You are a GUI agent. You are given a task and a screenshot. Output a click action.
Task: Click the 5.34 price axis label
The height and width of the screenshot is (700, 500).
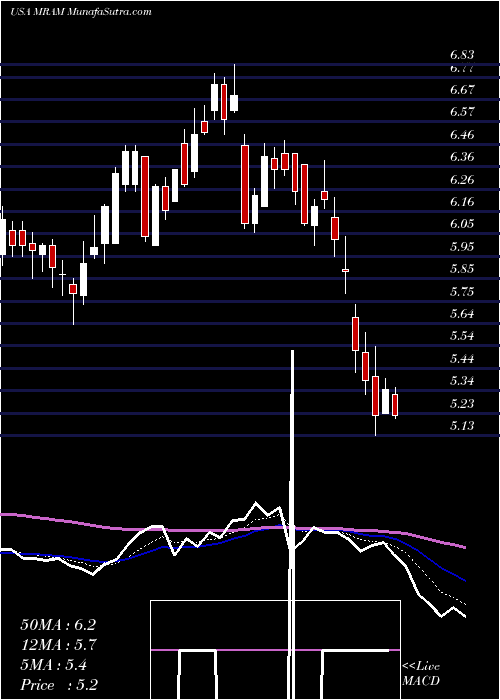point(462,381)
